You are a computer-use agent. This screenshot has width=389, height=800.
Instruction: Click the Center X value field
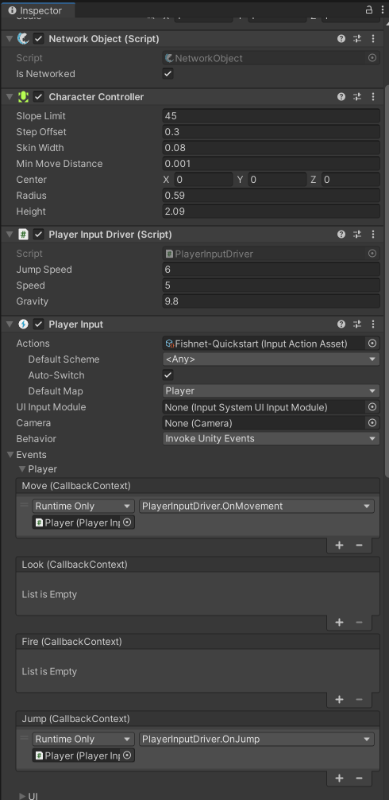pyautogui.click(x=204, y=180)
